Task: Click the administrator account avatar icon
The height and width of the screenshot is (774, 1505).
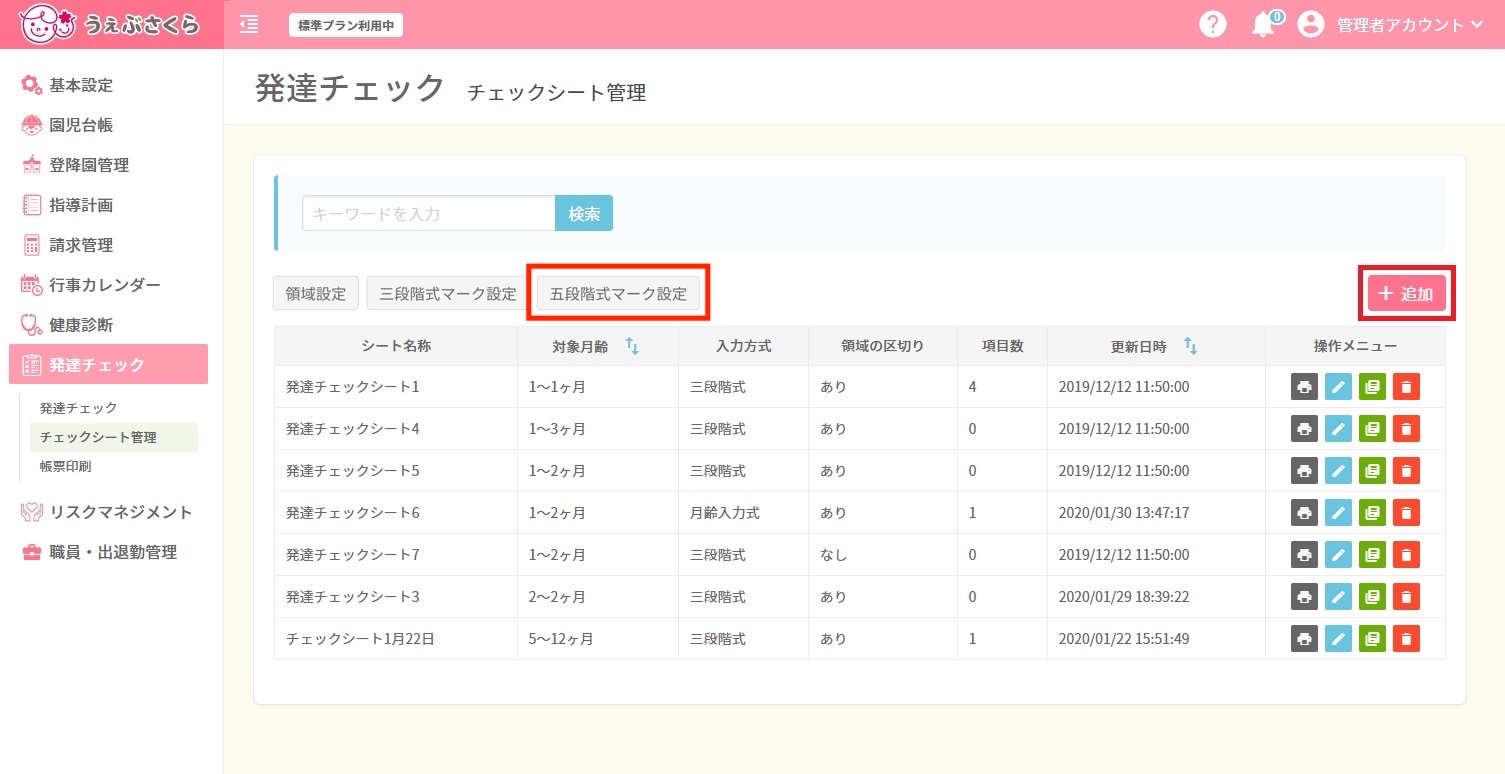Action: tap(1310, 25)
